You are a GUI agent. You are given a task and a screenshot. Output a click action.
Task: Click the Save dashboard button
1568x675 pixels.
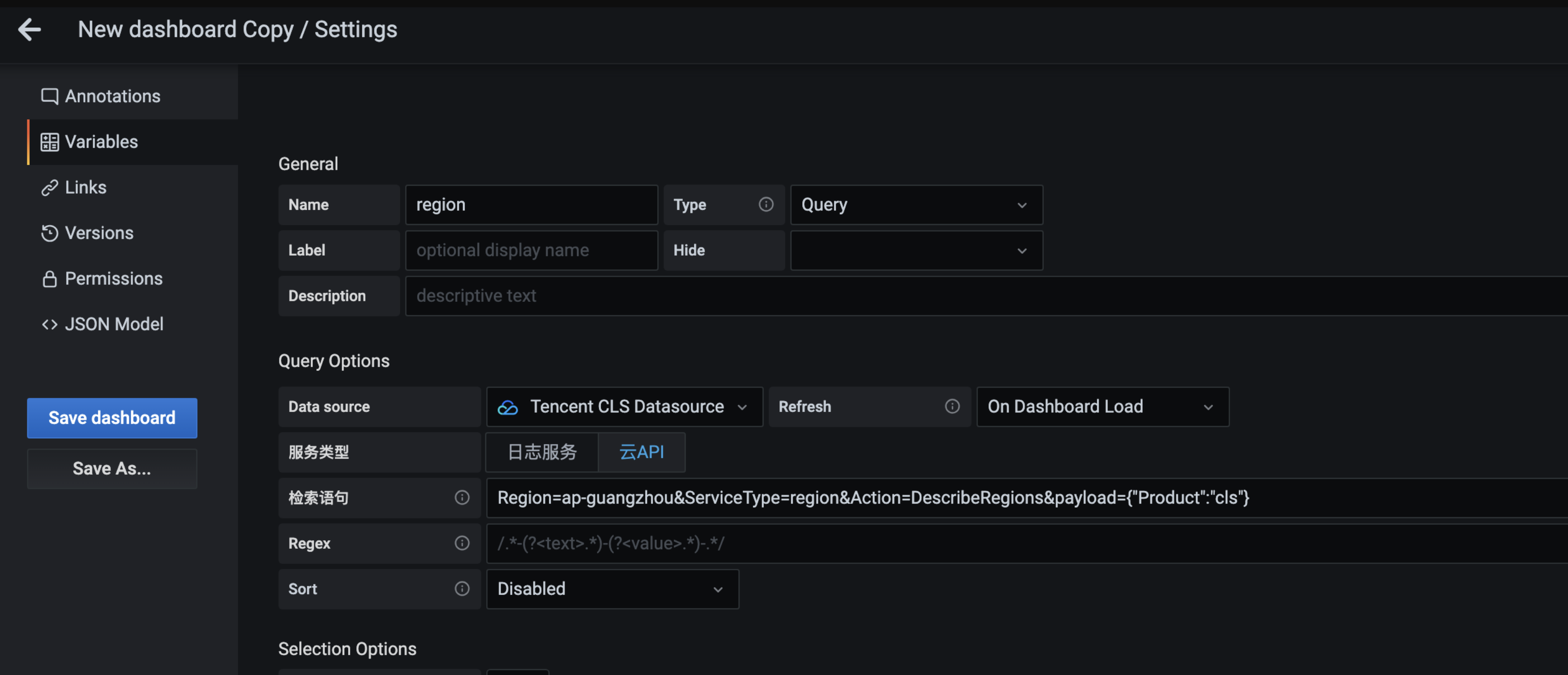click(x=112, y=418)
